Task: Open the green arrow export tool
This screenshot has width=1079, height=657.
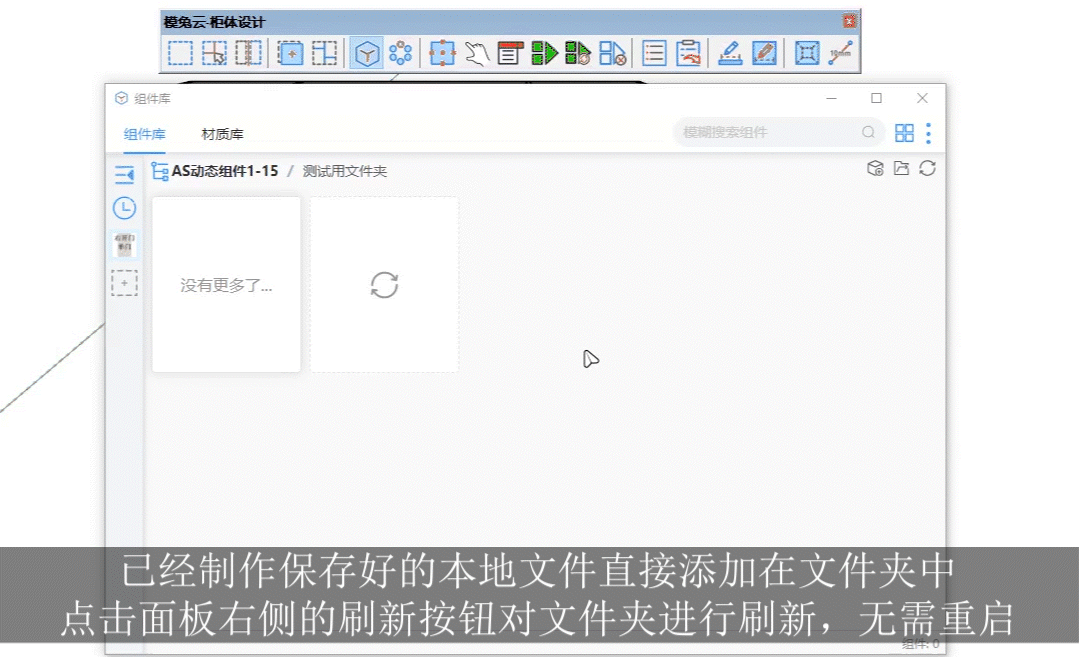Action: tap(545, 53)
